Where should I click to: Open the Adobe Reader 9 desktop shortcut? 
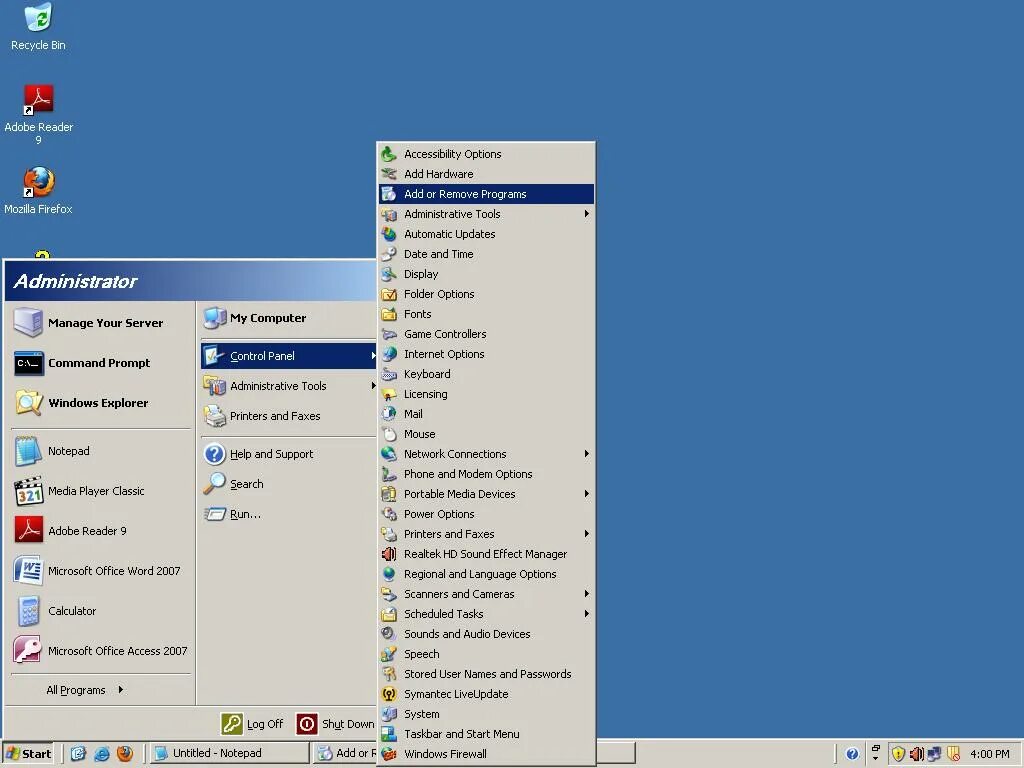(38, 114)
